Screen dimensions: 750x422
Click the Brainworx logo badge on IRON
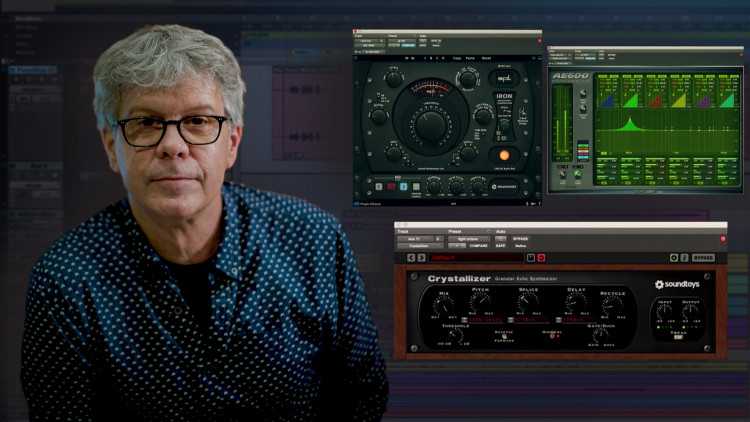505,187
